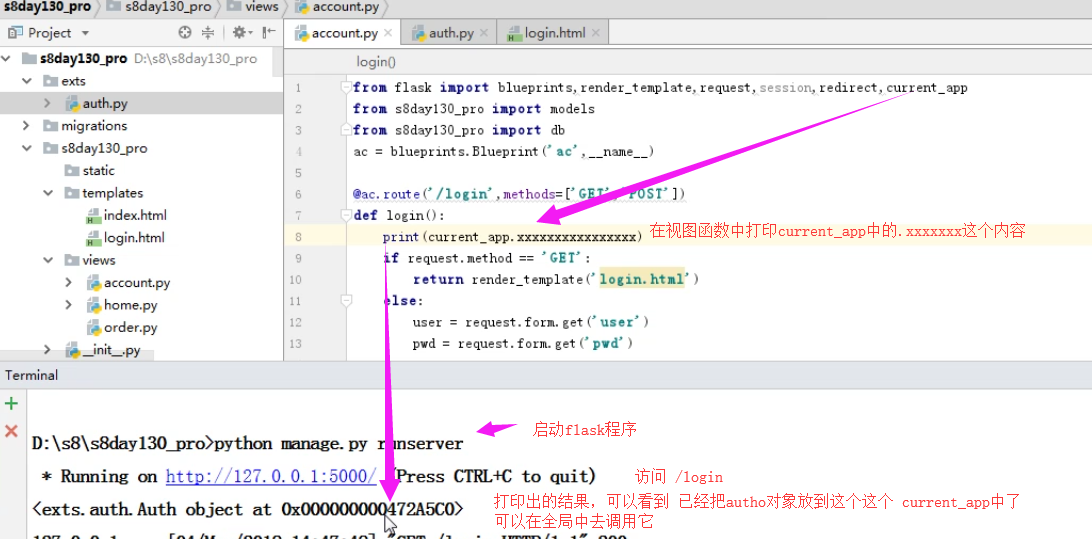Click the login() structure breadcrumb

[376, 62]
